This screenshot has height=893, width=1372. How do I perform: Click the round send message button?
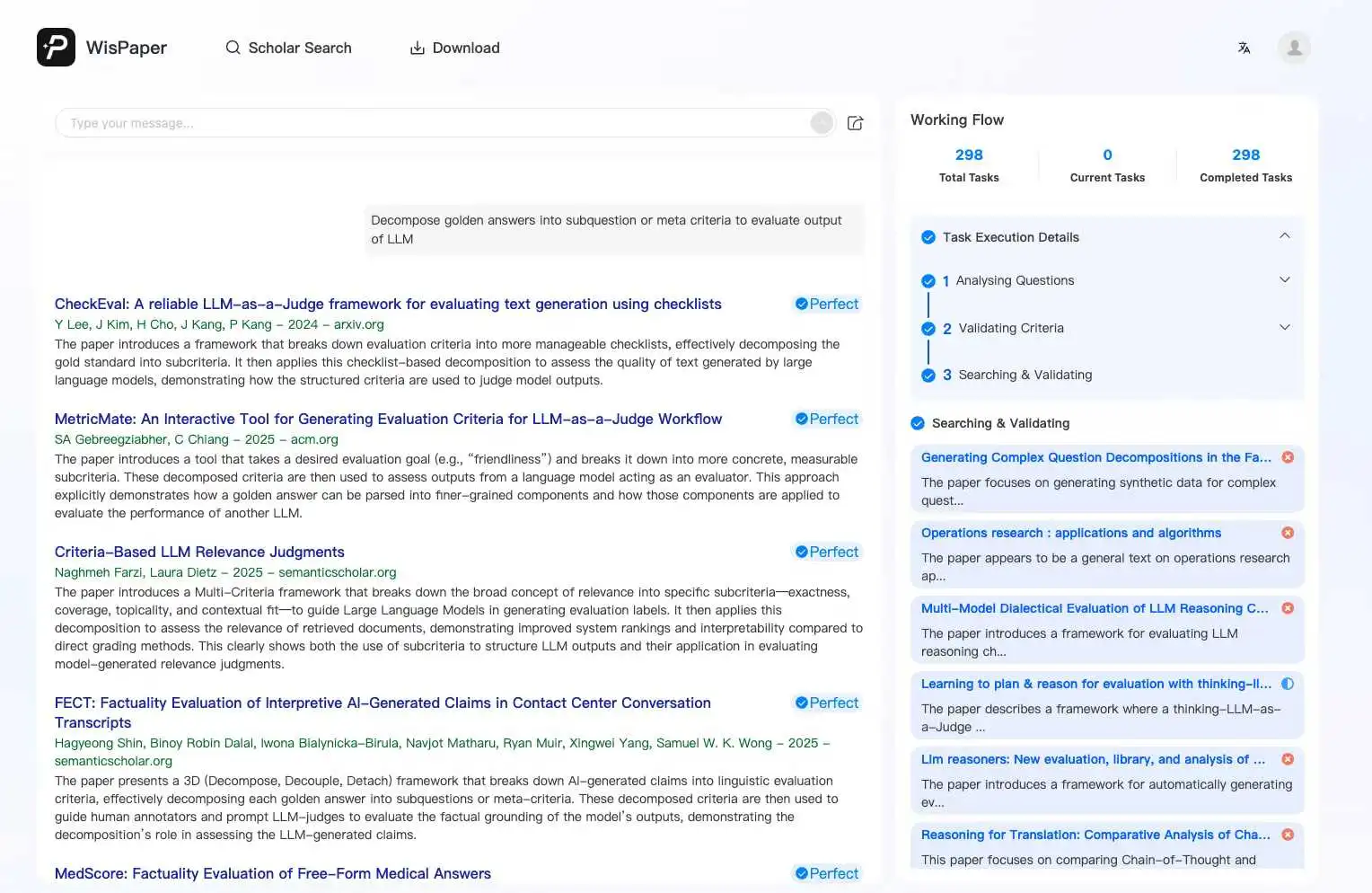[x=822, y=123]
